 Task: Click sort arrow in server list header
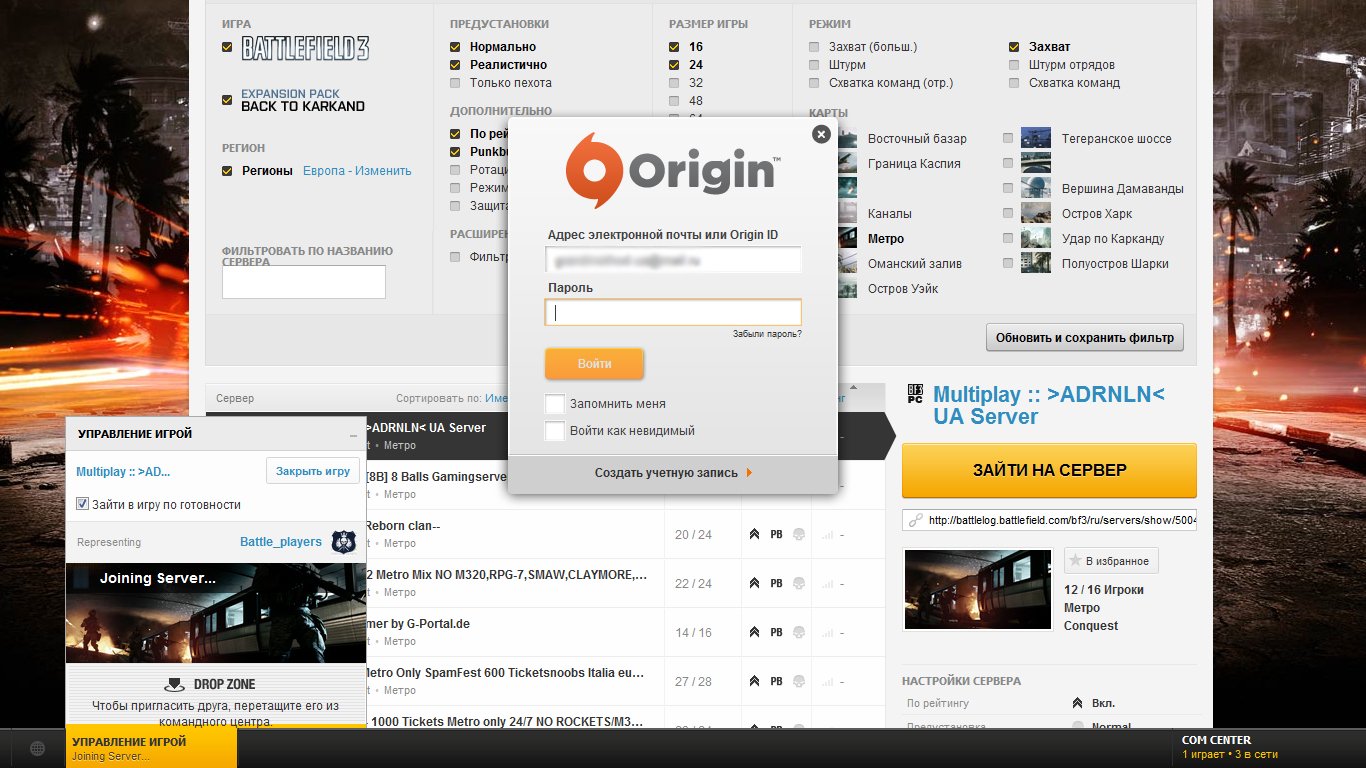point(853,387)
